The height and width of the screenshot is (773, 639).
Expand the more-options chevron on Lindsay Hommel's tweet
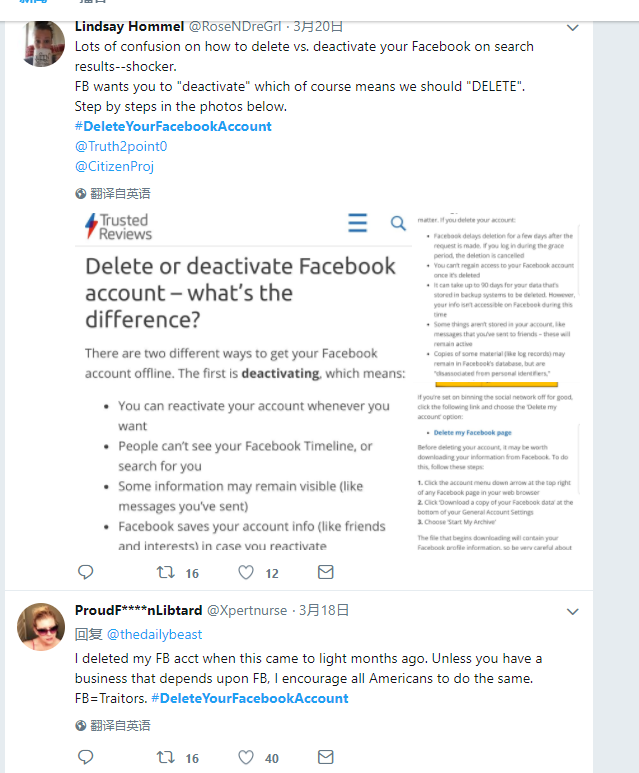(x=573, y=28)
